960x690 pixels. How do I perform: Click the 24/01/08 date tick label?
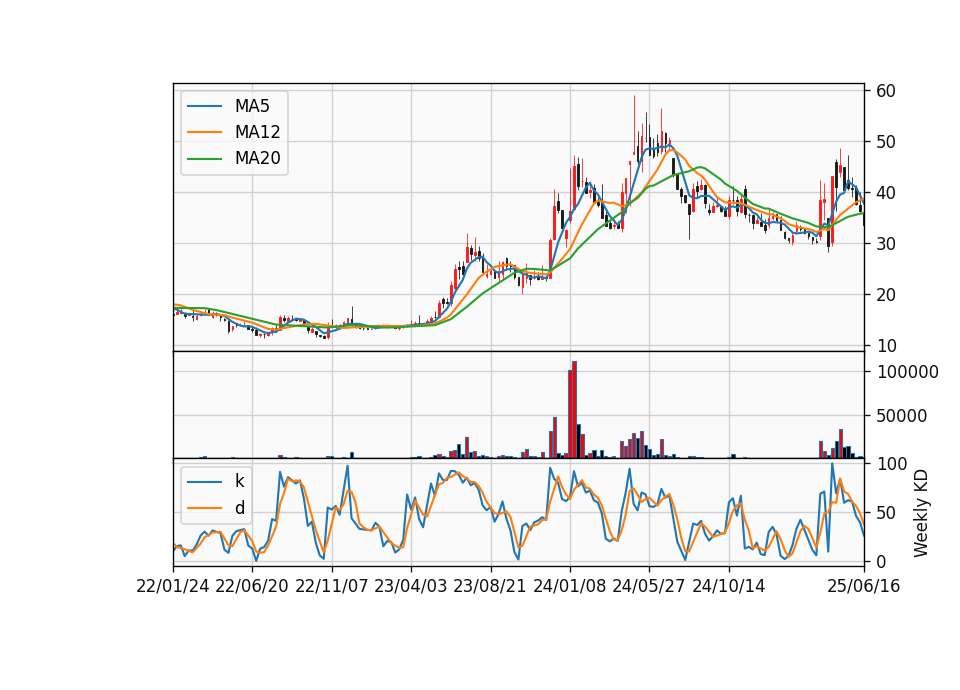(569, 586)
